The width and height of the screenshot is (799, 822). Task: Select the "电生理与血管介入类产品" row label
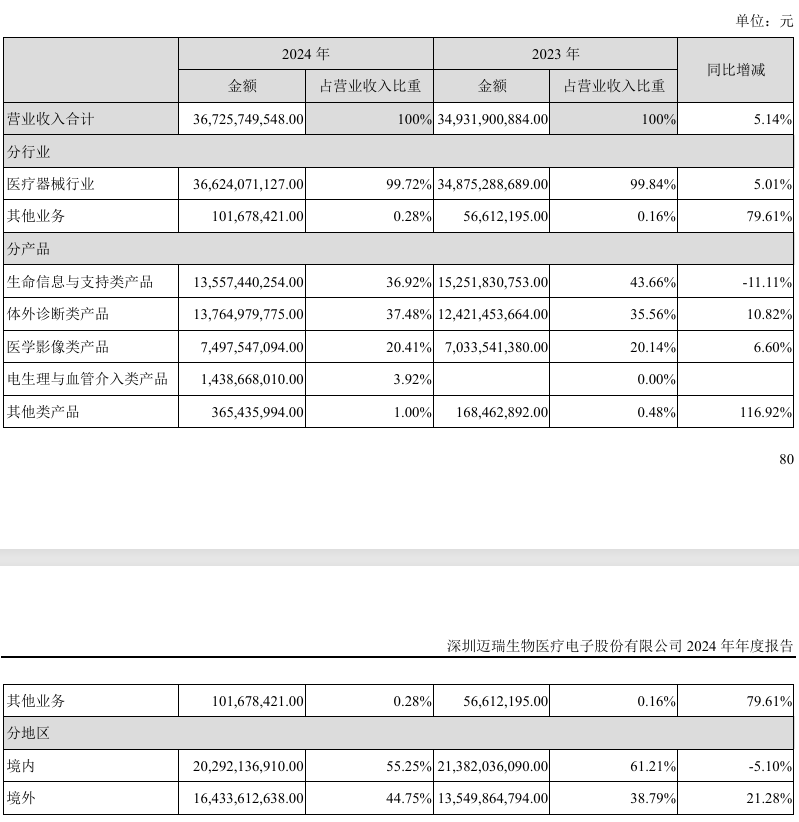click(x=87, y=379)
